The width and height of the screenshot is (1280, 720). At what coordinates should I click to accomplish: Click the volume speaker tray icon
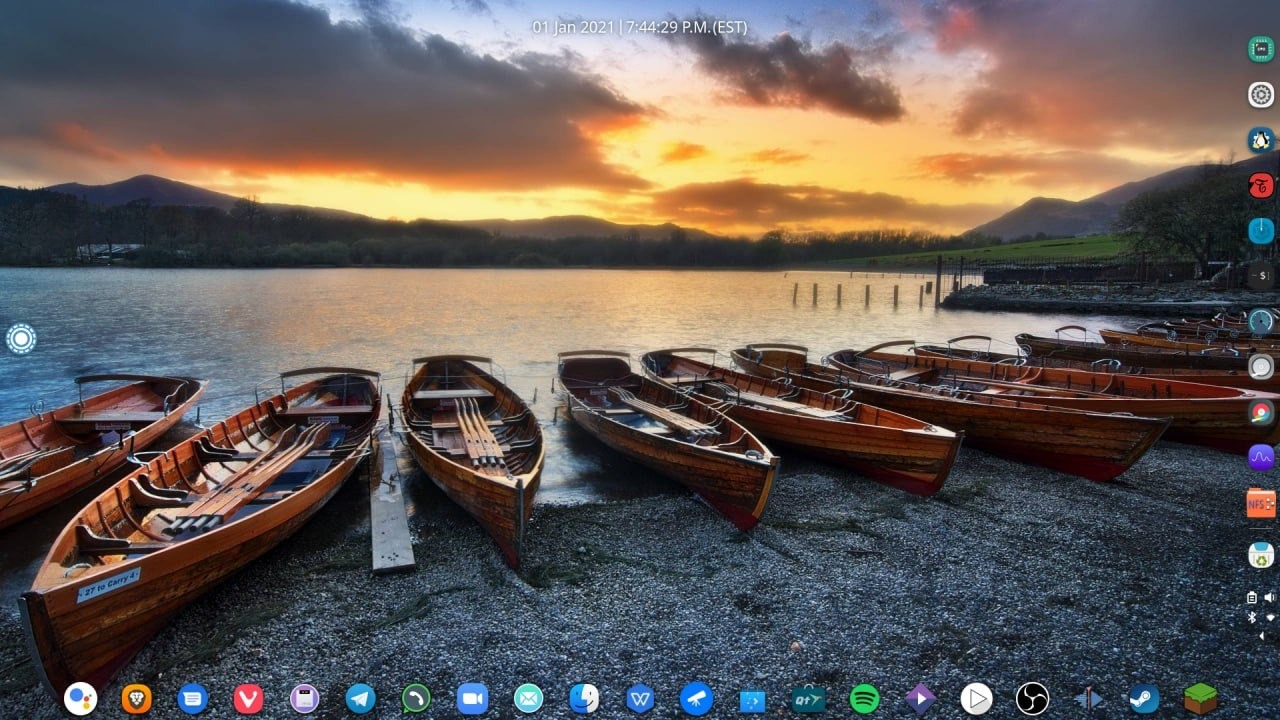coord(1270,597)
